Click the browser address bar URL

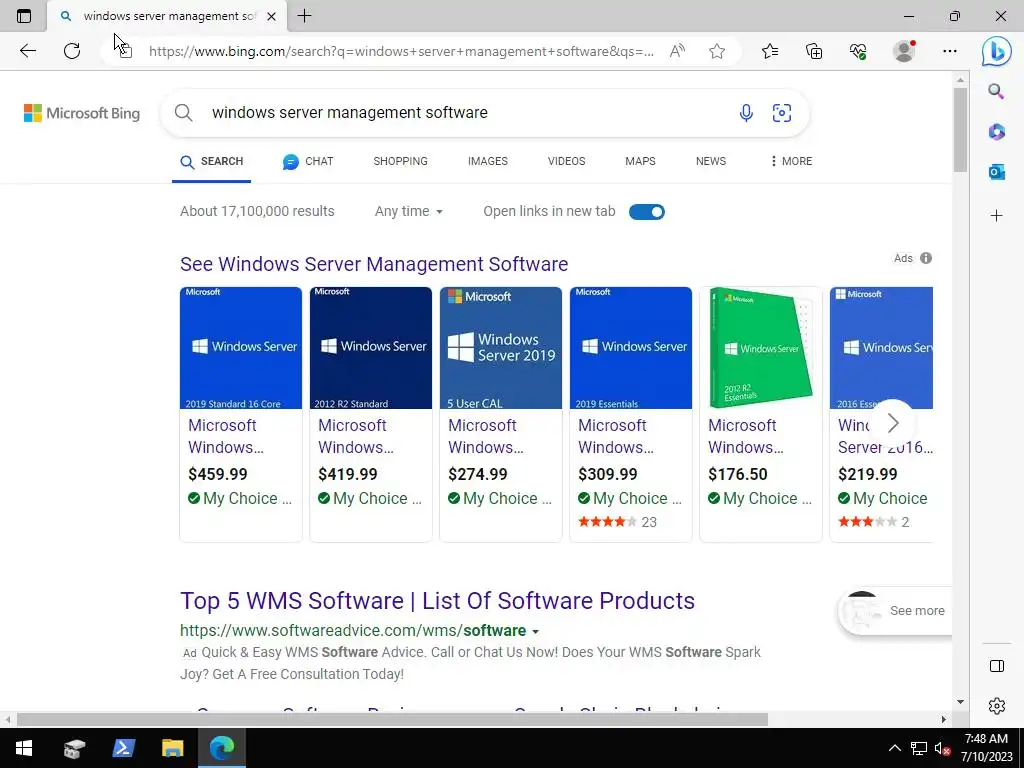coord(401,51)
